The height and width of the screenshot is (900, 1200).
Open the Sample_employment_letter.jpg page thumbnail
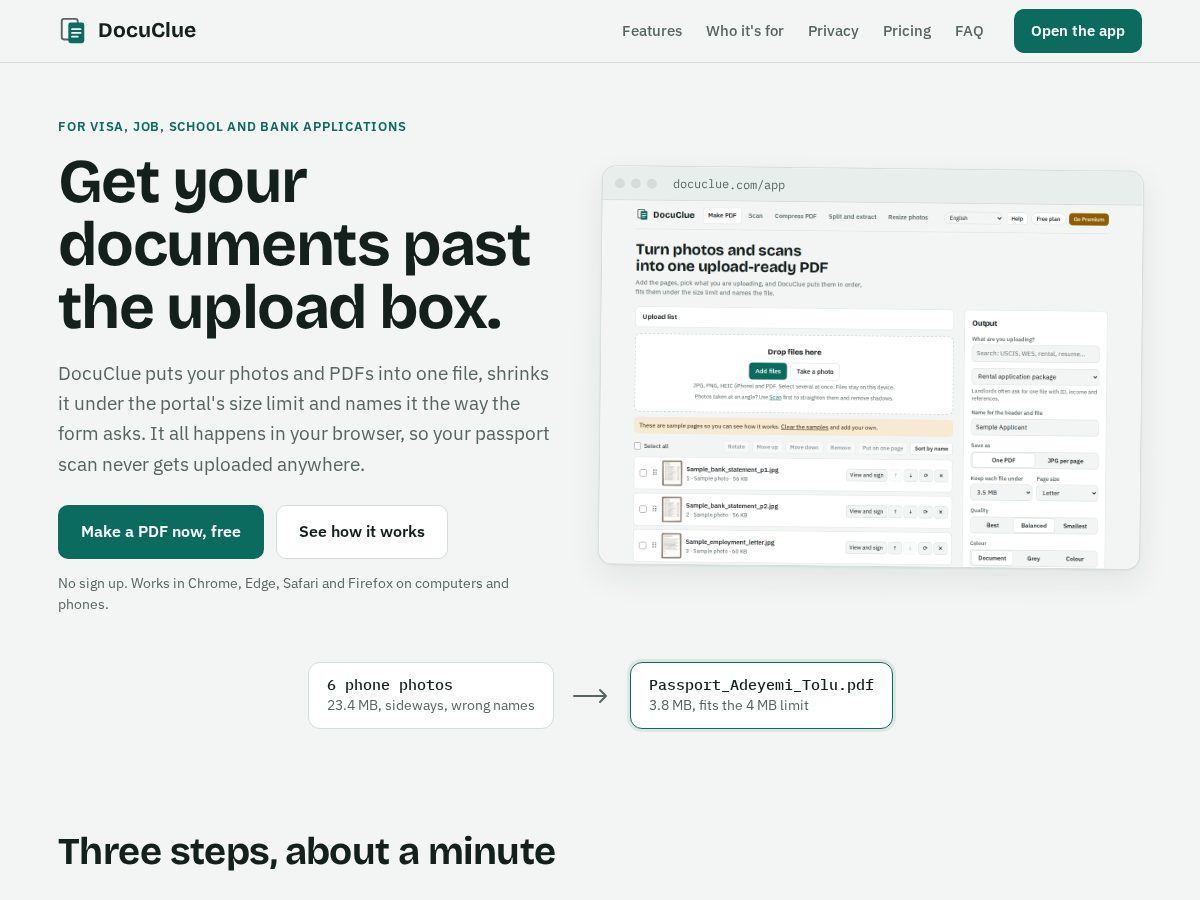671,545
